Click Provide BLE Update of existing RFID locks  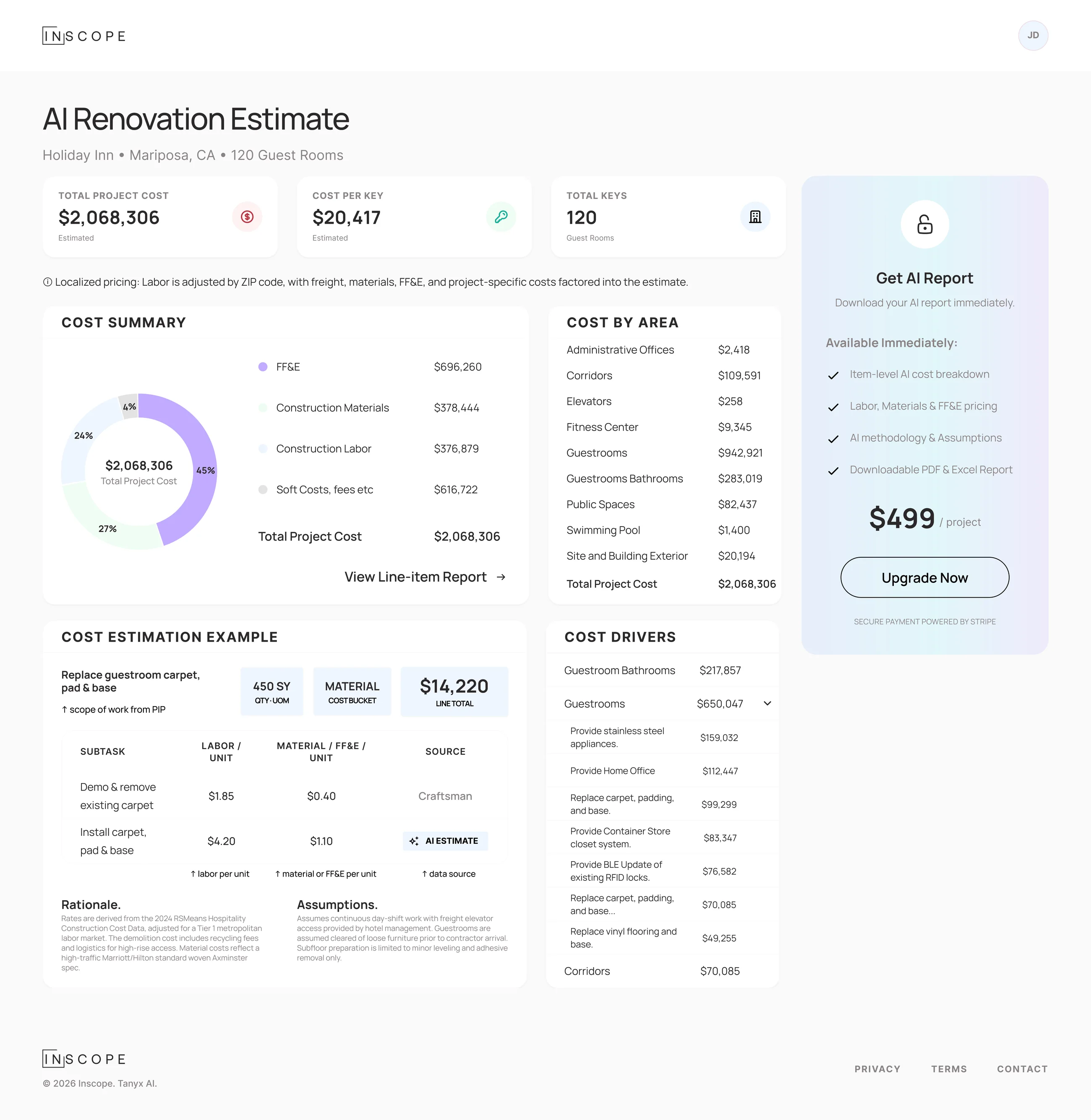coord(663,871)
